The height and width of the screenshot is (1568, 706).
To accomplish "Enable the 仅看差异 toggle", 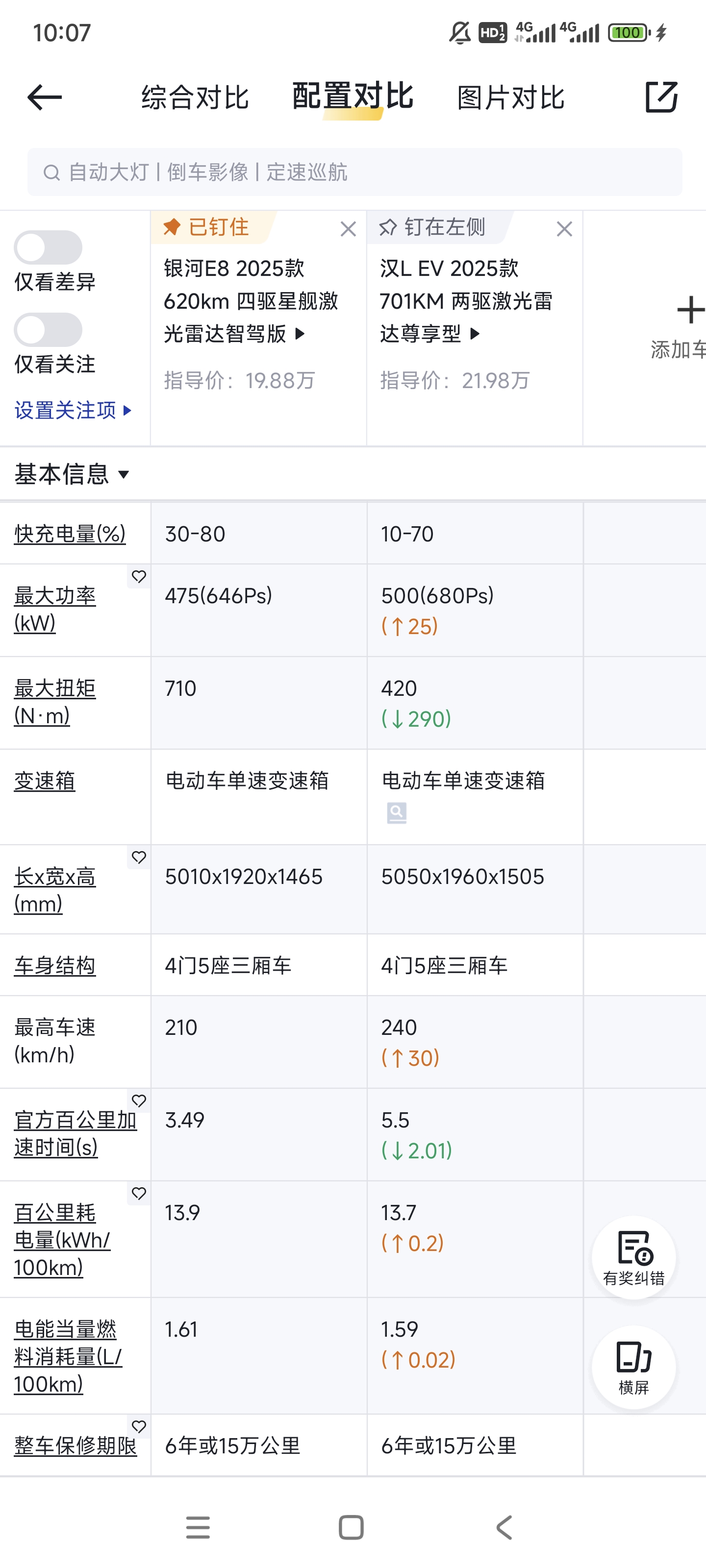I will pyautogui.click(x=48, y=248).
